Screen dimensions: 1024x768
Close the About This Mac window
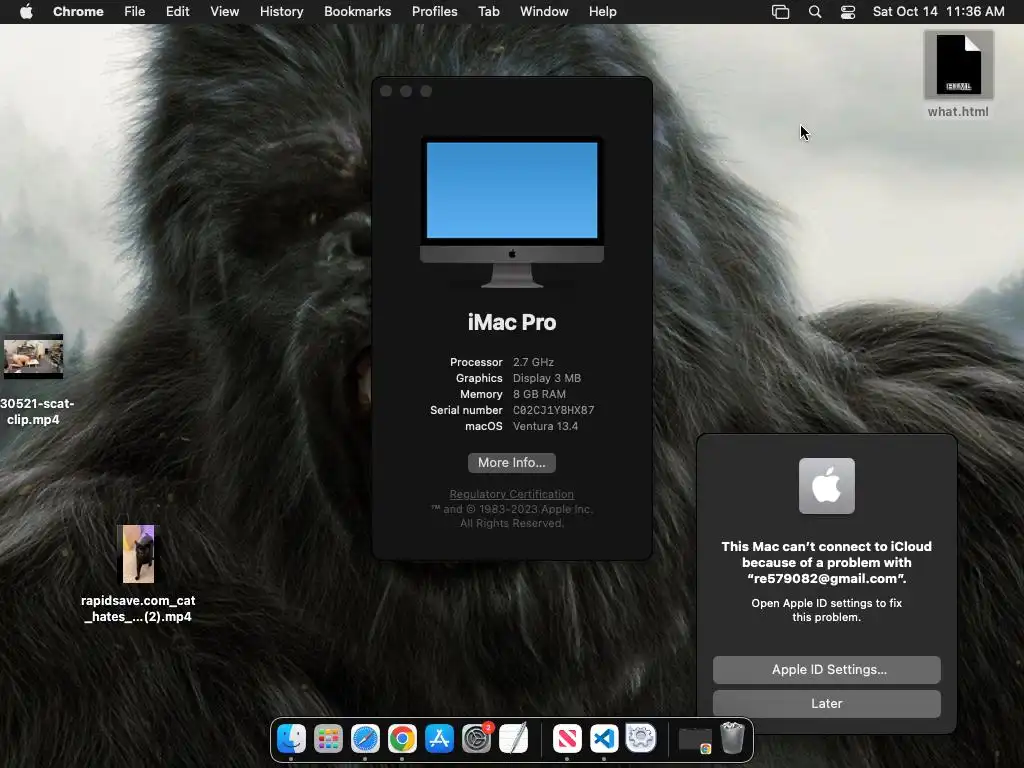pyautogui.click(x=386, y=91)
